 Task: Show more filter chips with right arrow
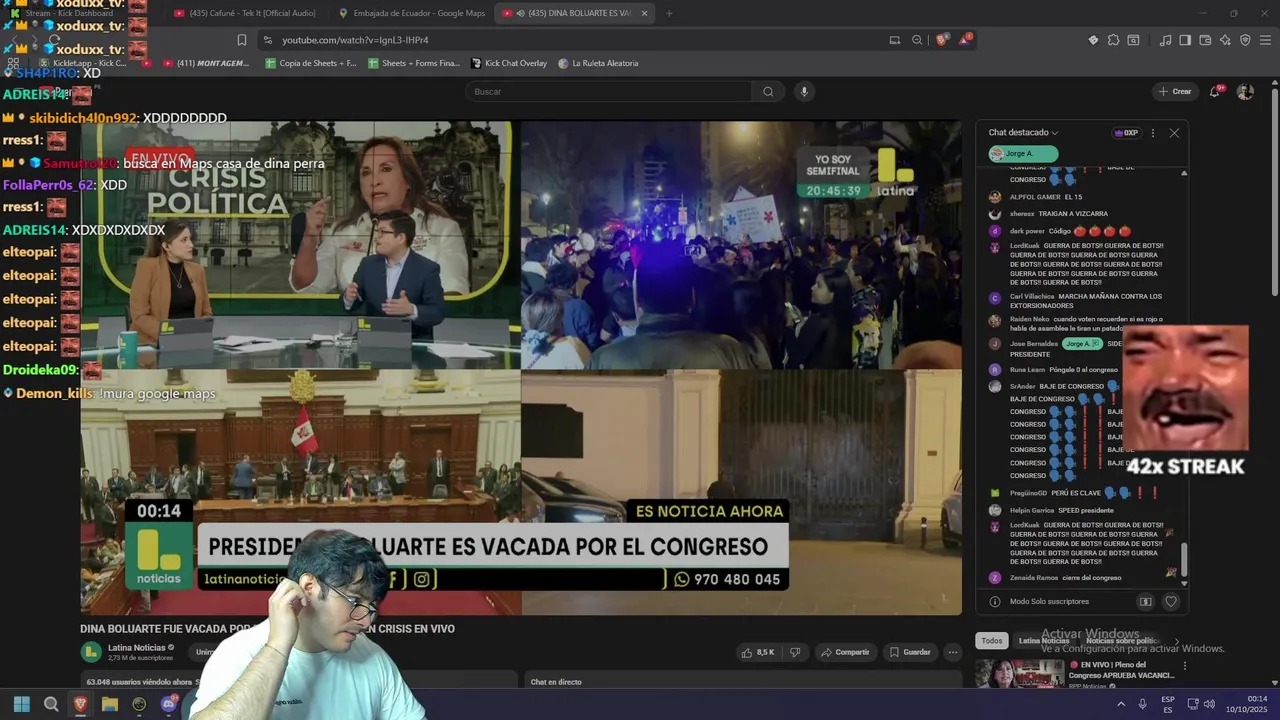tap(1176, 641)
